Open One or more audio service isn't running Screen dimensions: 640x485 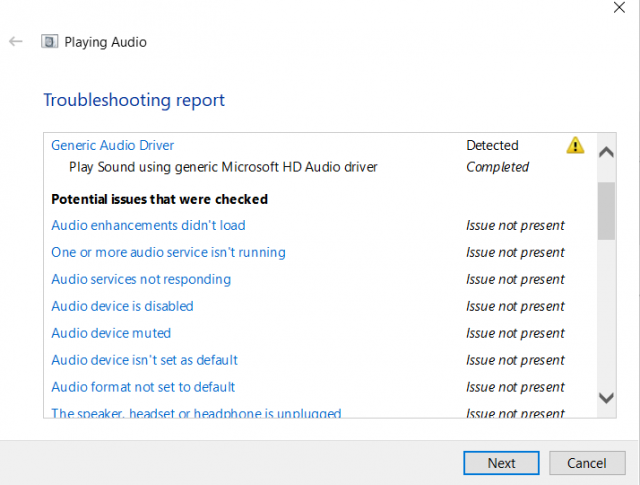(168, 252)
